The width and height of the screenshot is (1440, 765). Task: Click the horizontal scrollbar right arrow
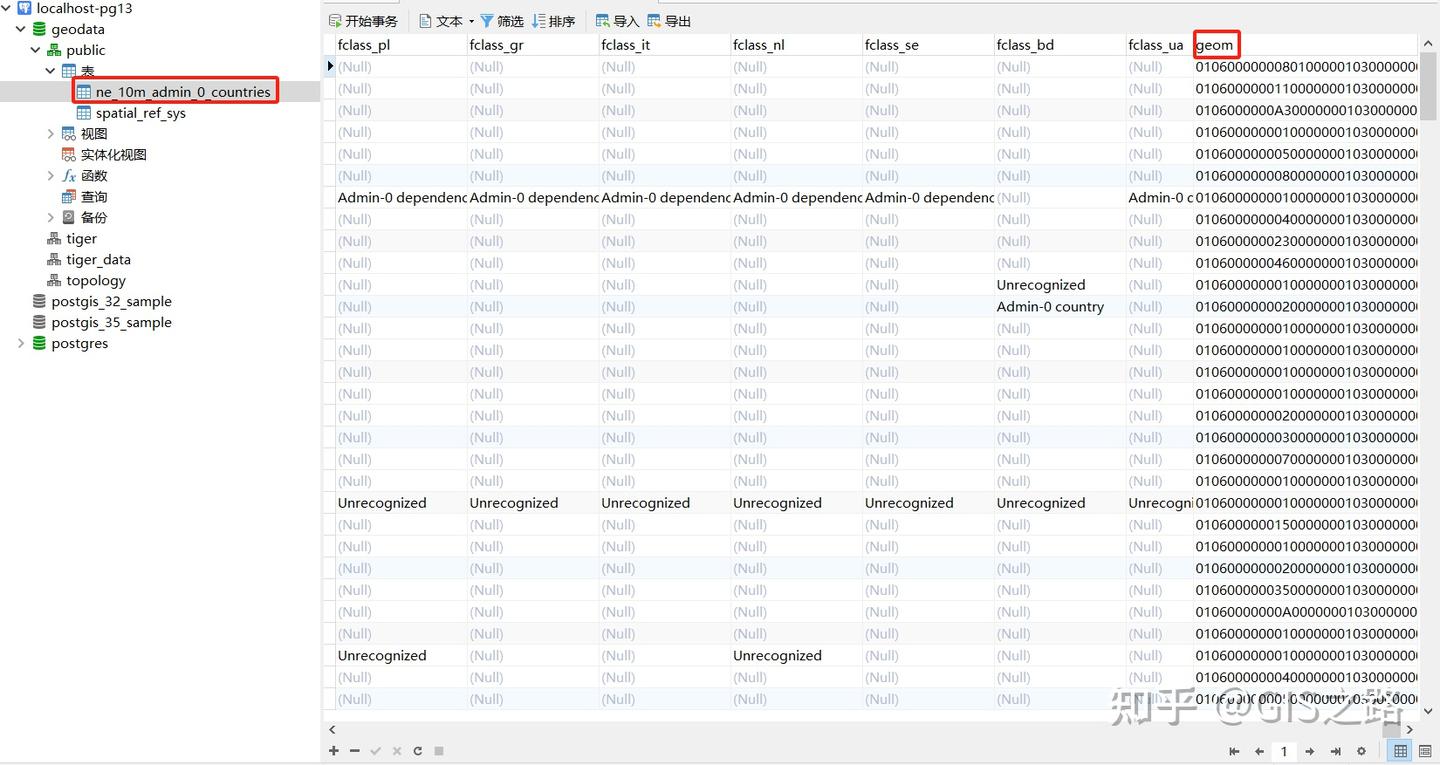(x=1411, y=730)
